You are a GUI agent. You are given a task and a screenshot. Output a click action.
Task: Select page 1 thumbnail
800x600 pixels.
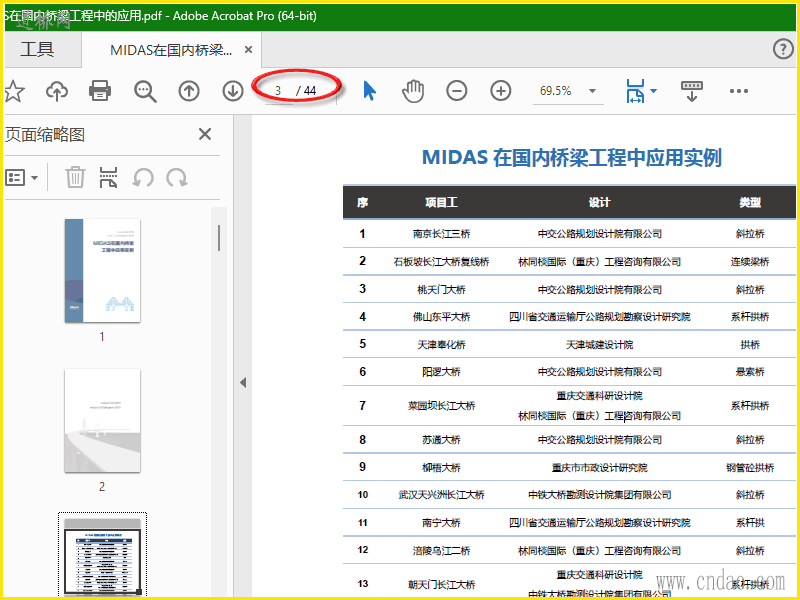pos(103,270)
